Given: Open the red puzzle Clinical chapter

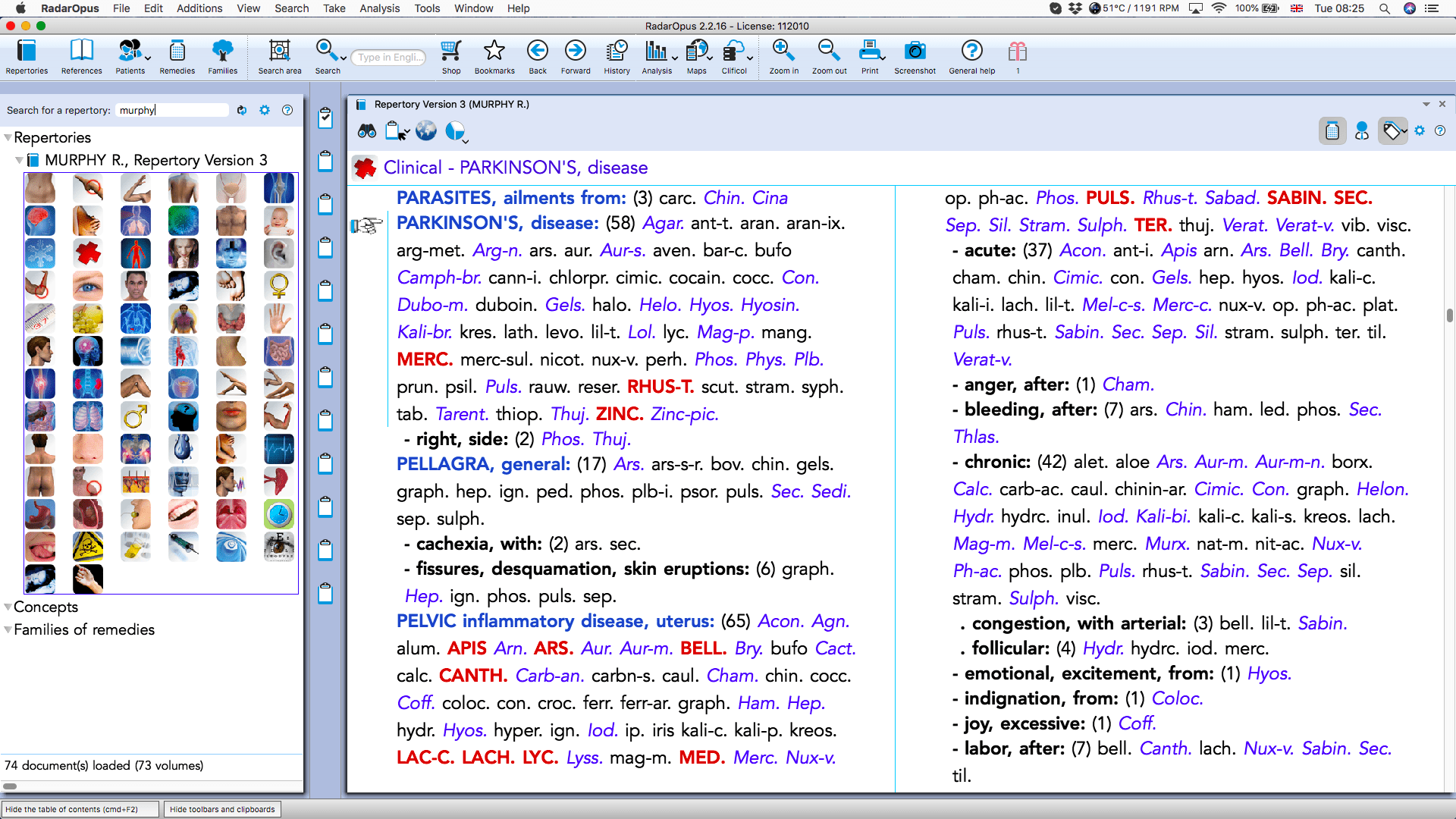Looking at the screenshot, I should click(x=88, y=253).
